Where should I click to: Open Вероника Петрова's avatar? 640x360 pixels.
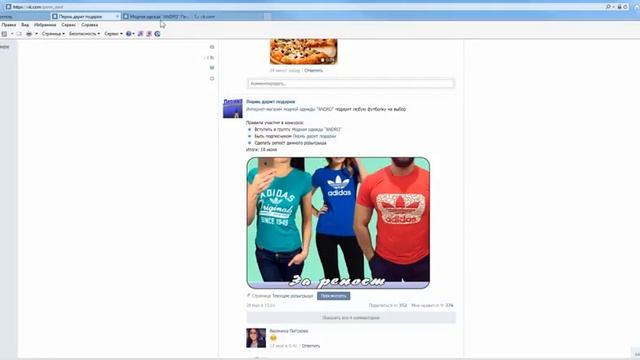(x=256, y=338)
